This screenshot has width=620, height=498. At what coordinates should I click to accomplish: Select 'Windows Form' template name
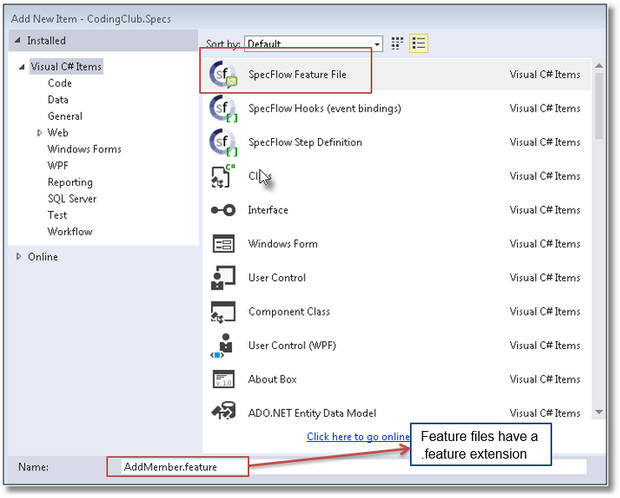click(283, 244)
